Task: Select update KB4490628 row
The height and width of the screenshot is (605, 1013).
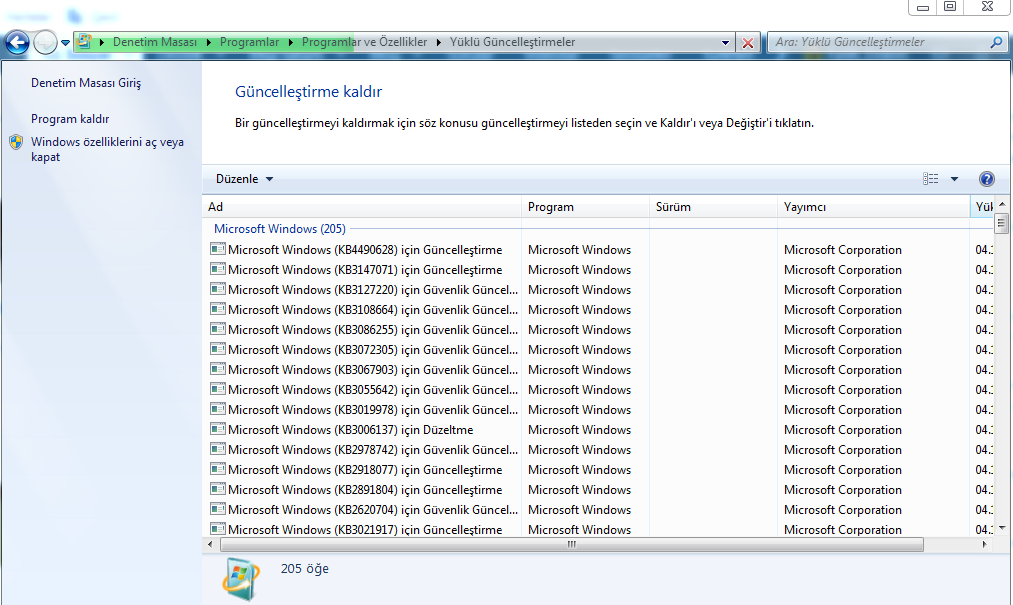Action: coord(598,249)
